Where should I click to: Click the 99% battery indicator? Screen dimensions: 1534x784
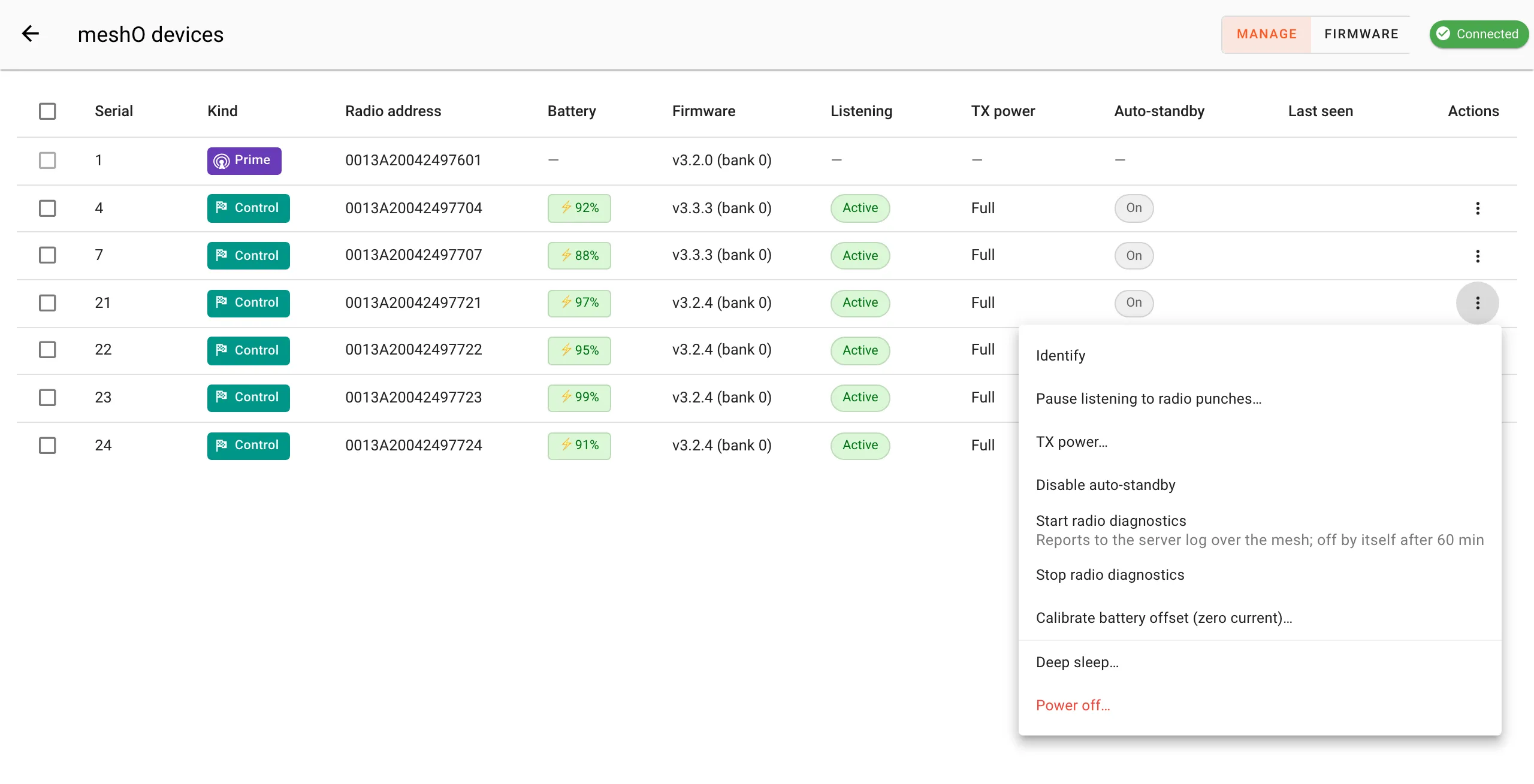tap(579, 397)
